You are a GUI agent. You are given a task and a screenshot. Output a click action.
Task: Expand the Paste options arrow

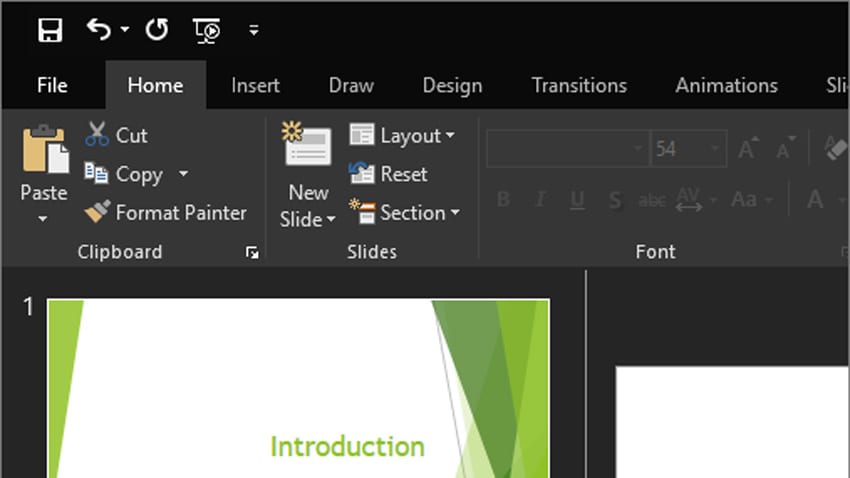pos(43,219)
